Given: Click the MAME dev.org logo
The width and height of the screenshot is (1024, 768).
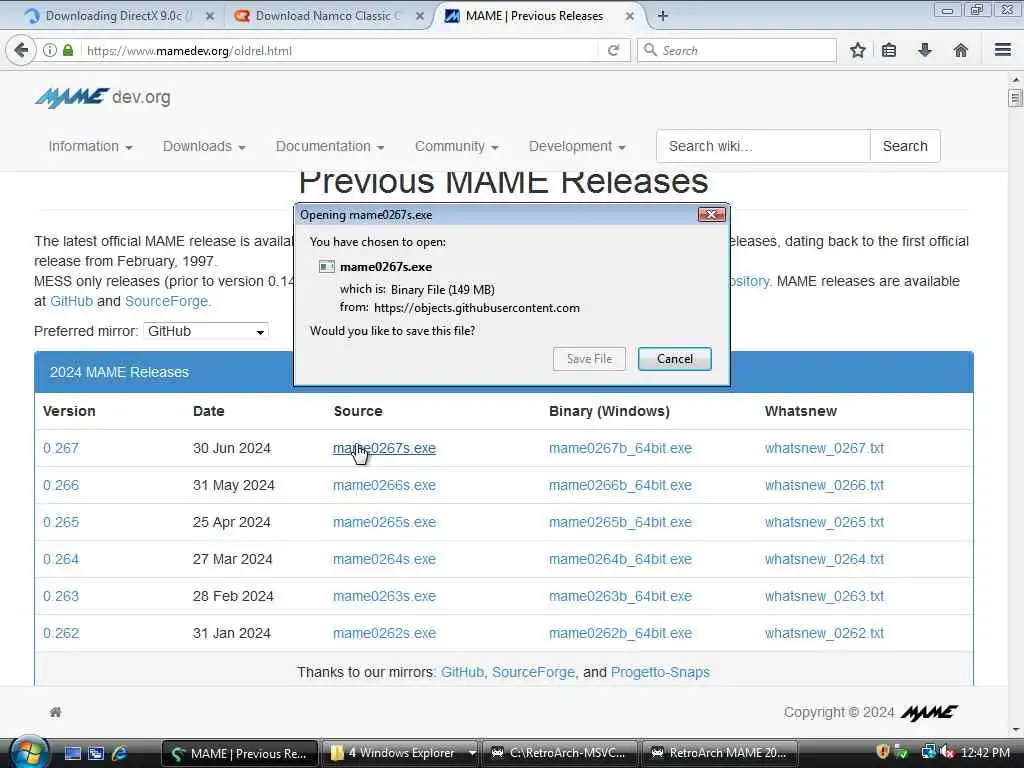Looking at the screenshot, I should coord(103,97).
